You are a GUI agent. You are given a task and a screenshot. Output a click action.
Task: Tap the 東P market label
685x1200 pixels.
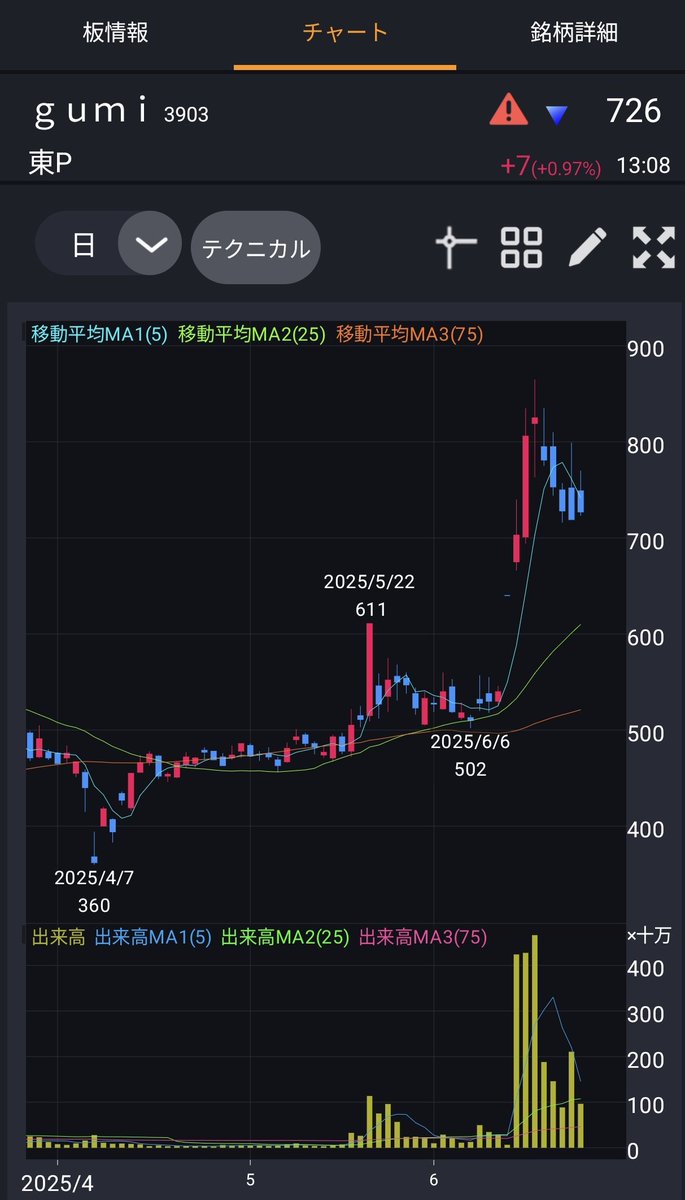point(50,164)
